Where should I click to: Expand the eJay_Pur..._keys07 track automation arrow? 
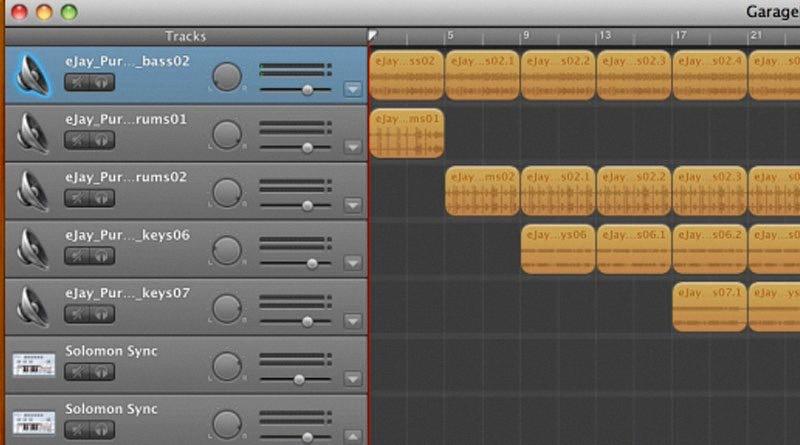tap(353, 321)
